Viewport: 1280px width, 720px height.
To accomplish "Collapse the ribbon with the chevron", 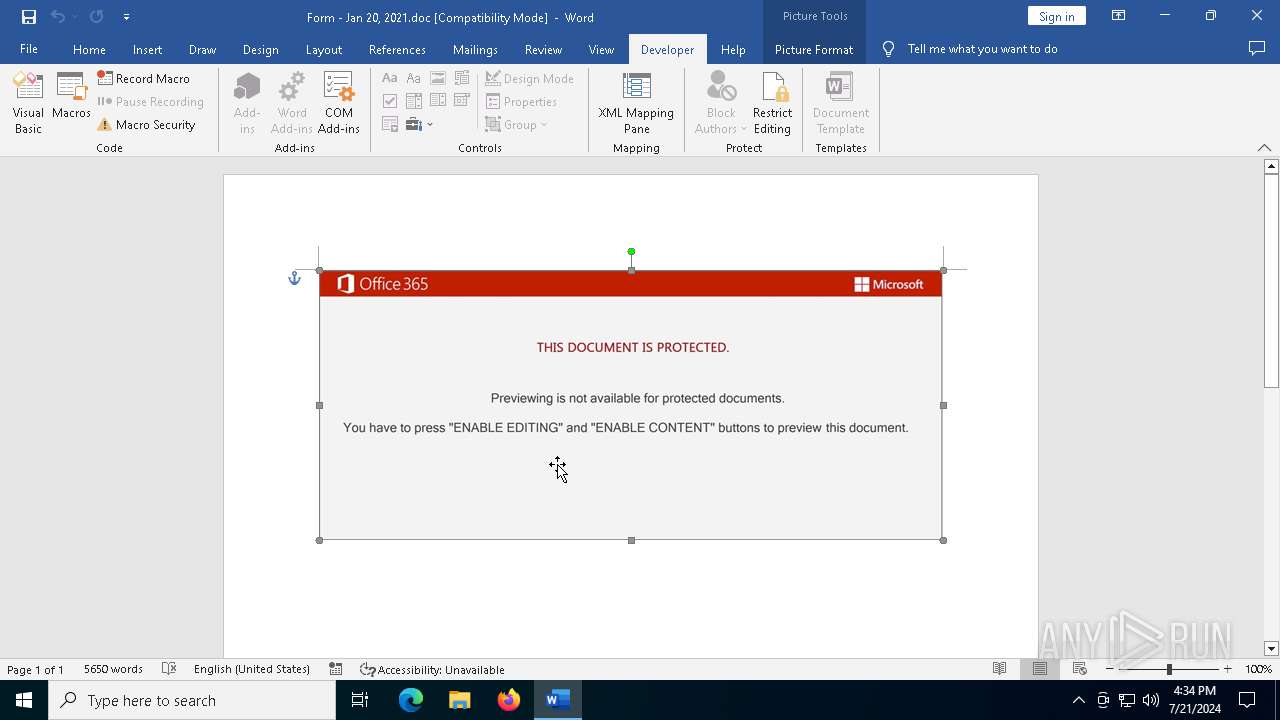I will tap(1264, 148).
